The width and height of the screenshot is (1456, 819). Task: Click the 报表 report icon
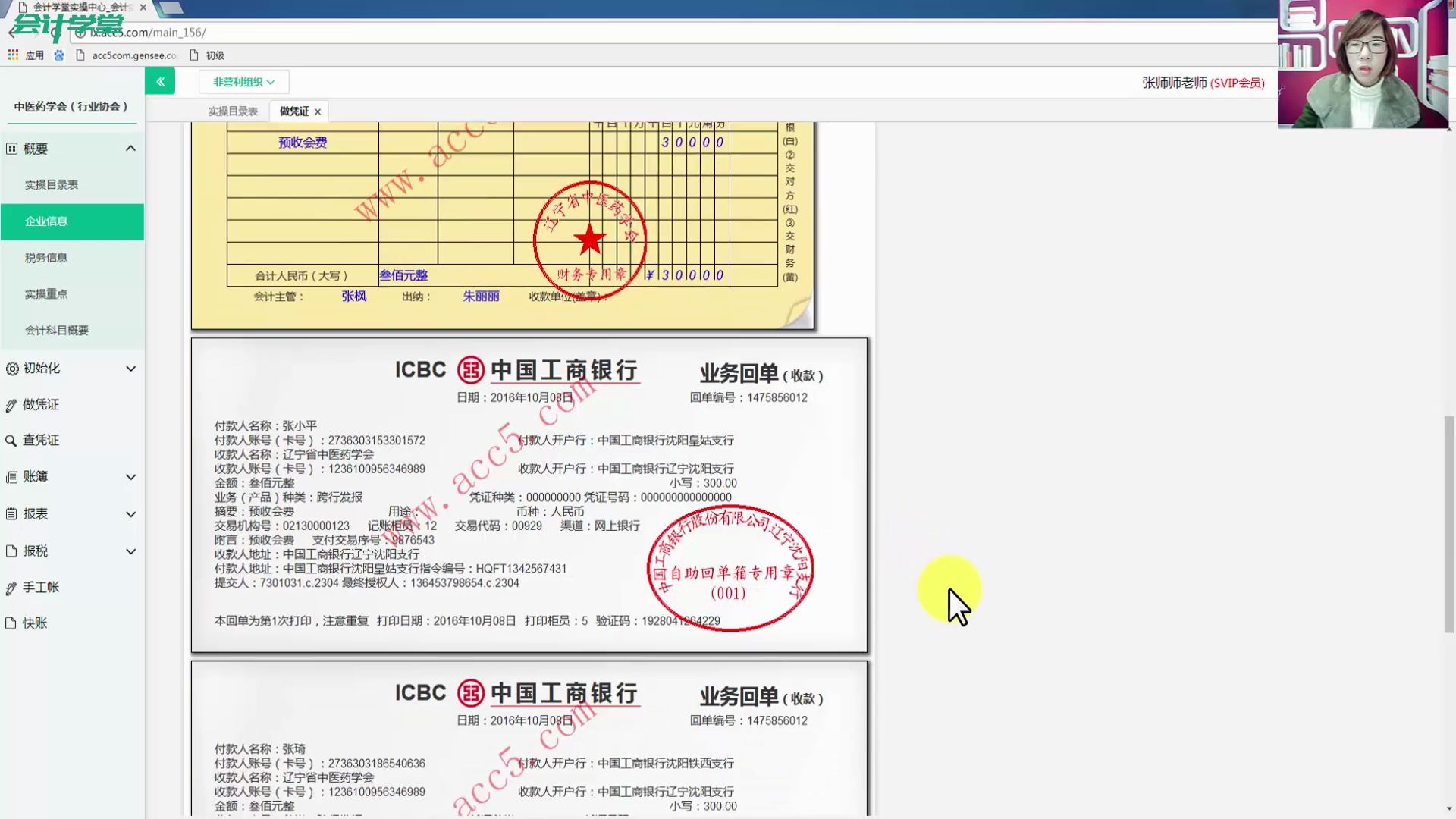11,514
